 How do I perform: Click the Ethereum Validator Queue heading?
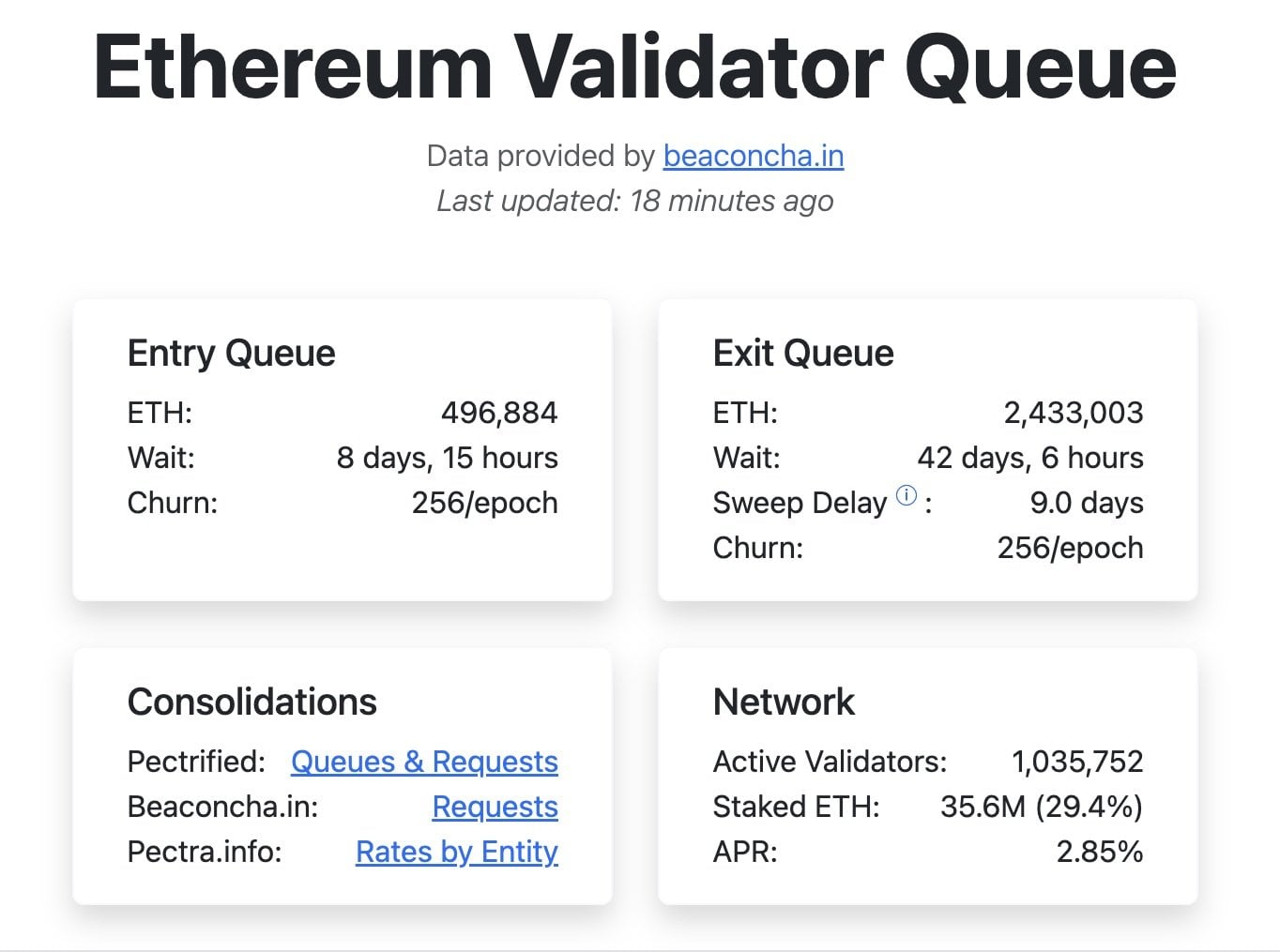pyautogui.click(x=633, y=63)
